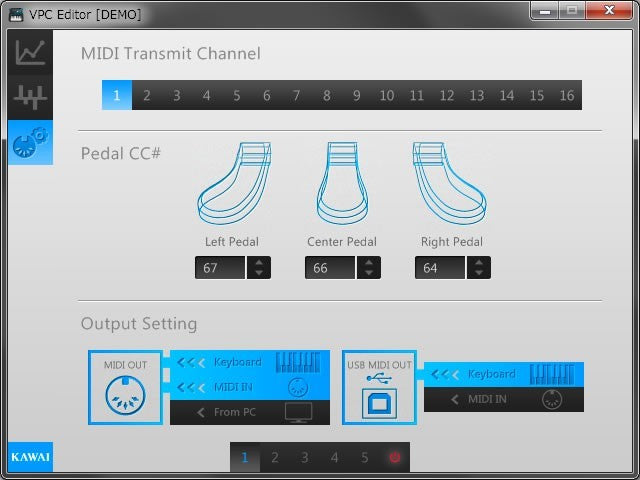Select MIDI transmit channel 1
Viewport: 640px width, 480px height.
[x=117, y=95]
